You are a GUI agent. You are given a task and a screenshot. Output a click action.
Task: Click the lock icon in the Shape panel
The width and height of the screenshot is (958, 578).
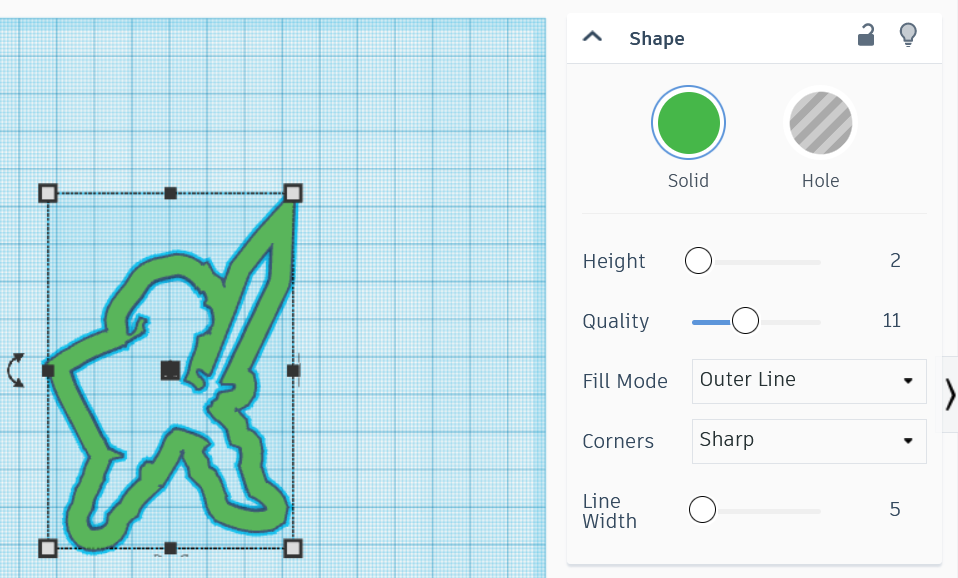[x=865, y=35]
